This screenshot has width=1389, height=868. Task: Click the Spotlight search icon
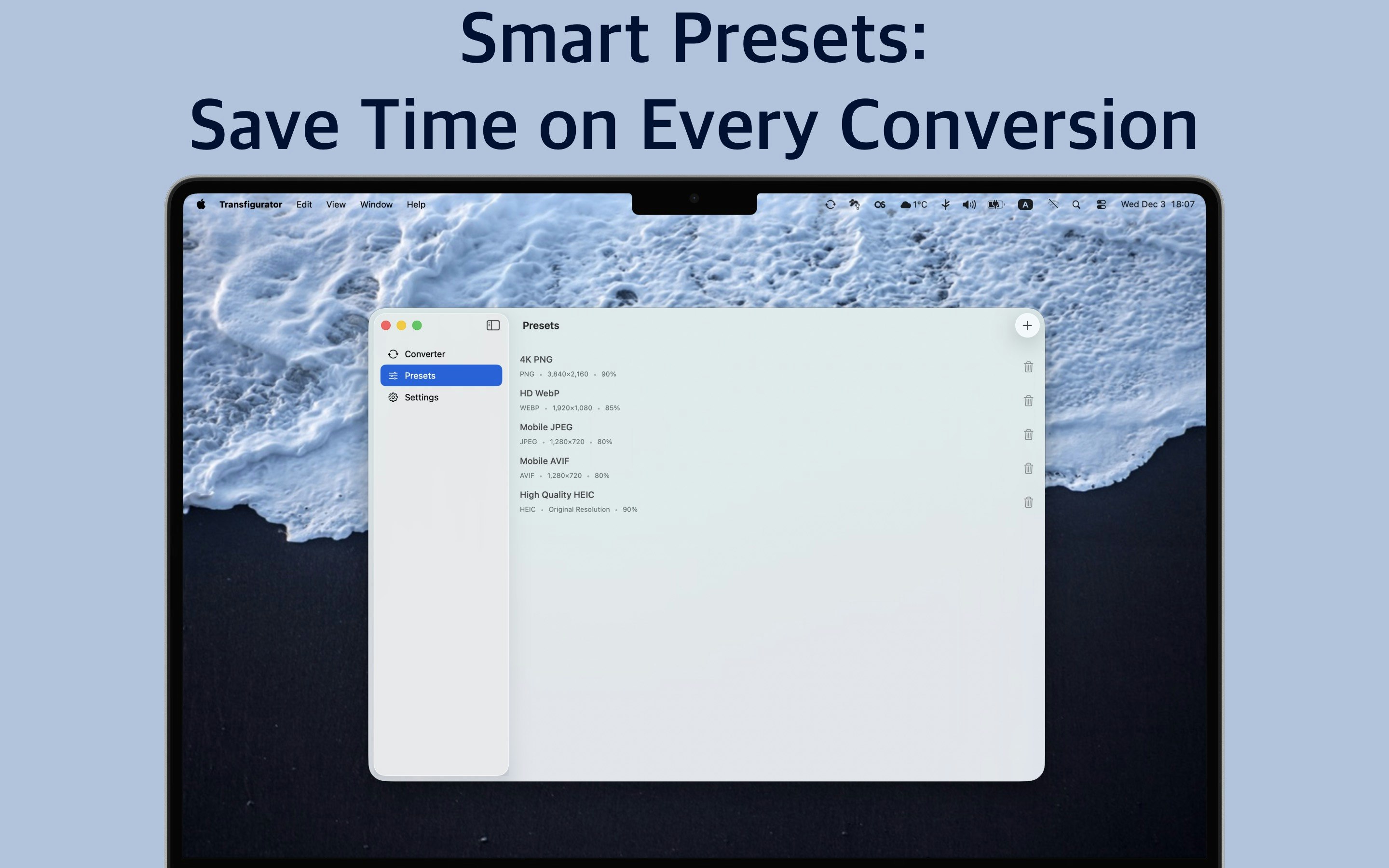tap(1076, 204)
